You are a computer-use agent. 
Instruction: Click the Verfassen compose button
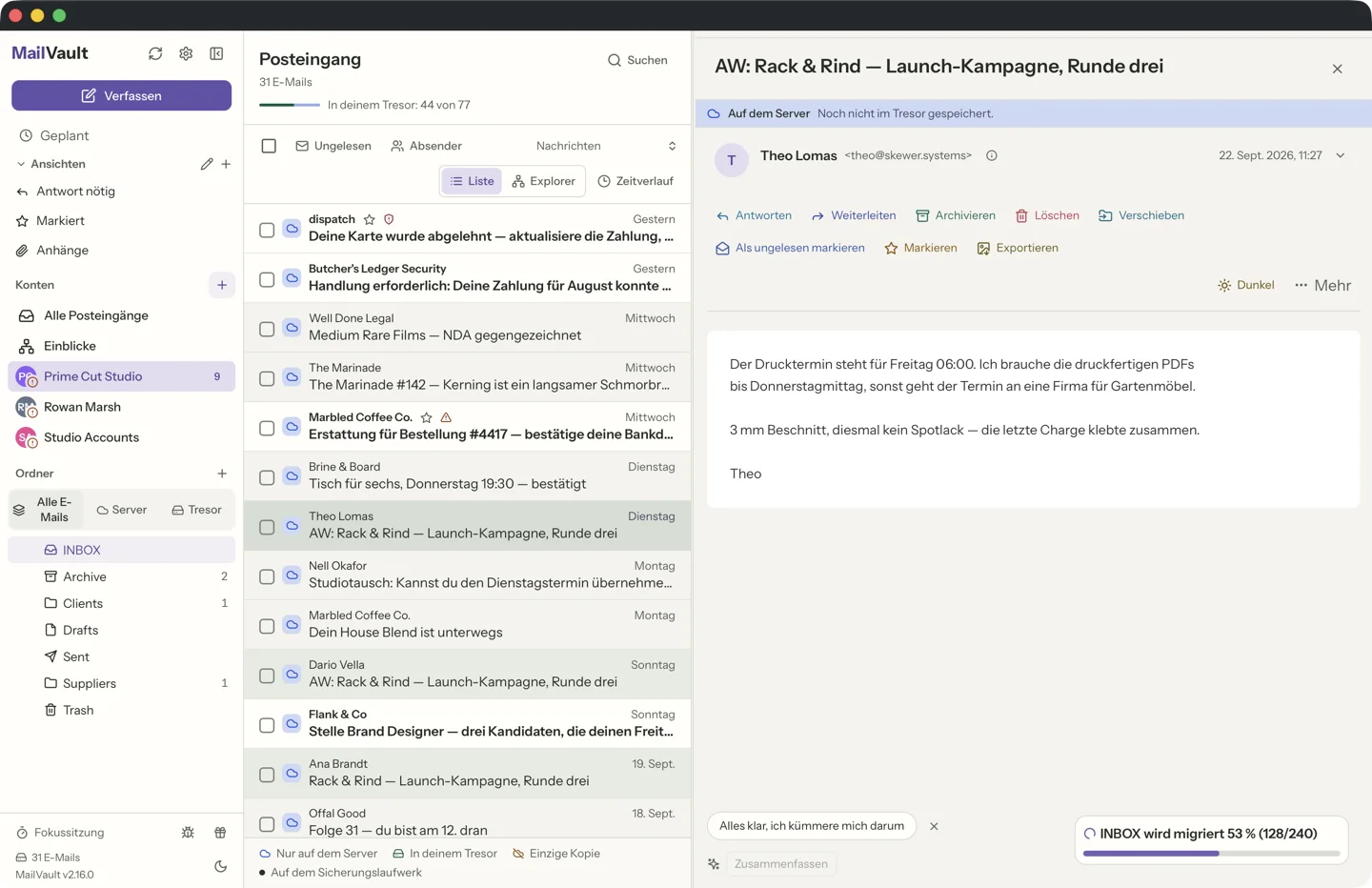point(121,95)
